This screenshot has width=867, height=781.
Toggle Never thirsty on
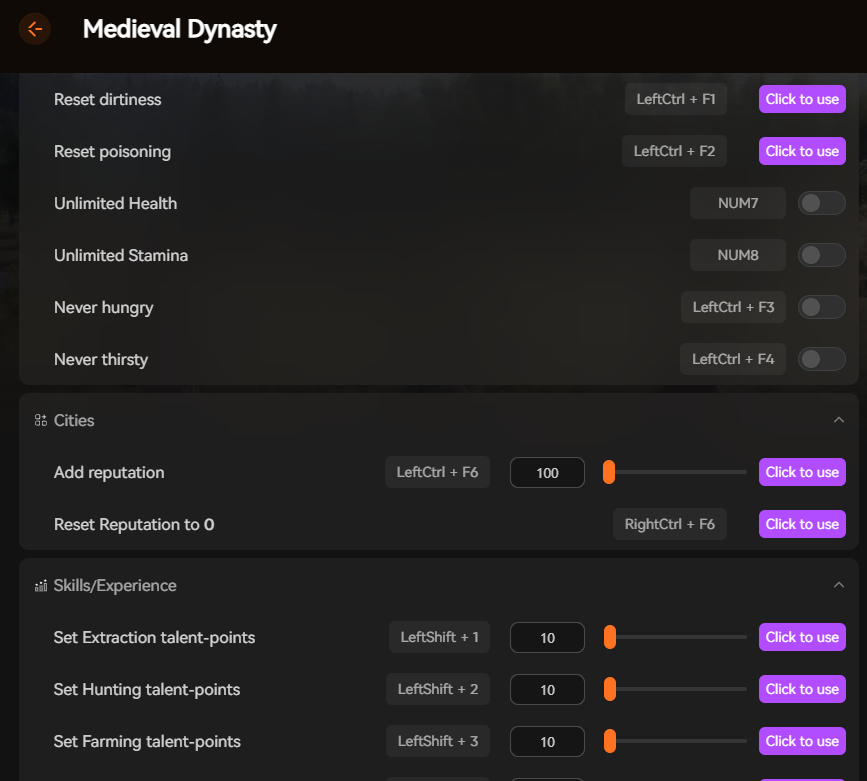(821, 358)
